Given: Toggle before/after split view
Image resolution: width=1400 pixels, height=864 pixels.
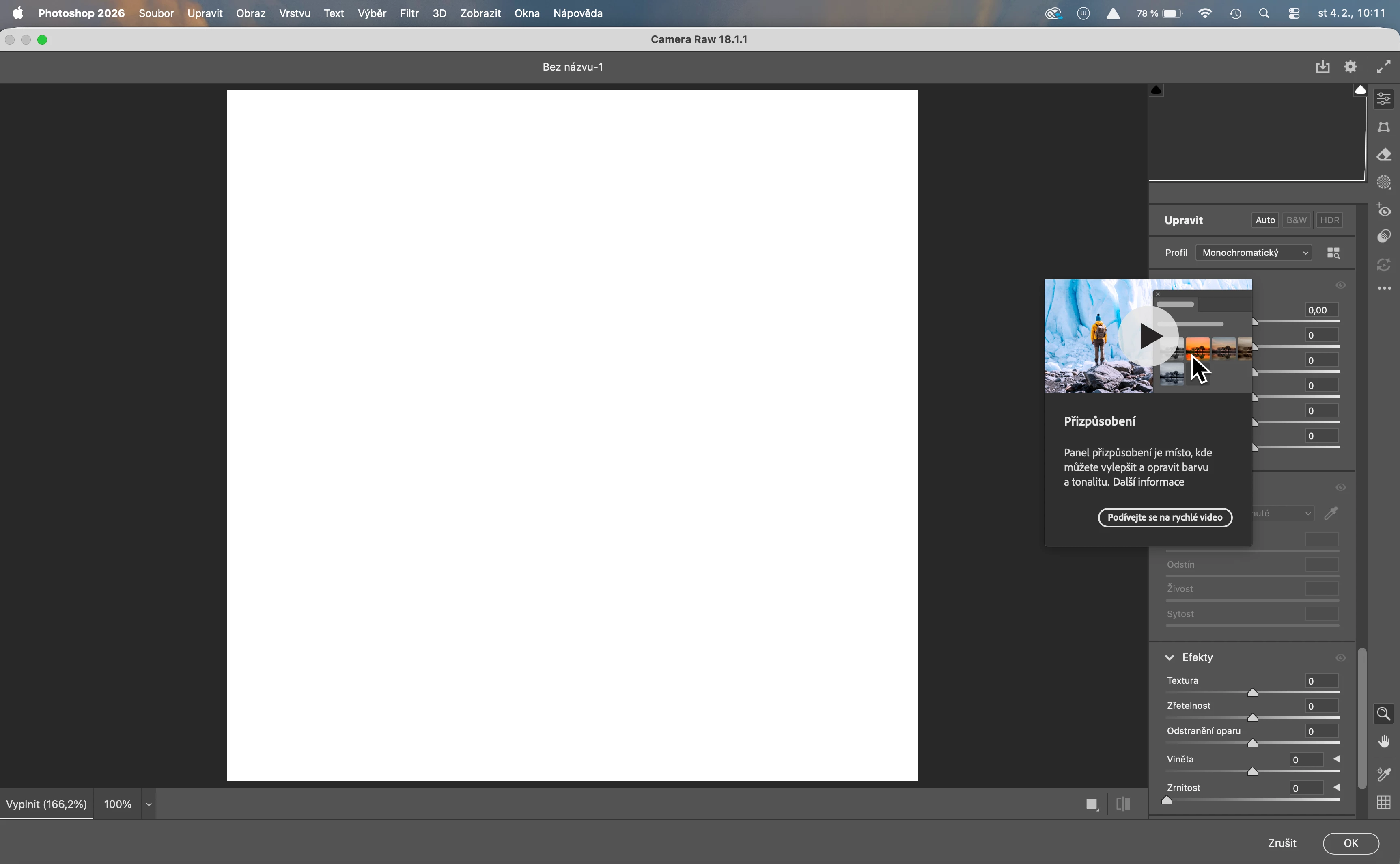Looking at the screenshot, I should (x=1123, y=804).
